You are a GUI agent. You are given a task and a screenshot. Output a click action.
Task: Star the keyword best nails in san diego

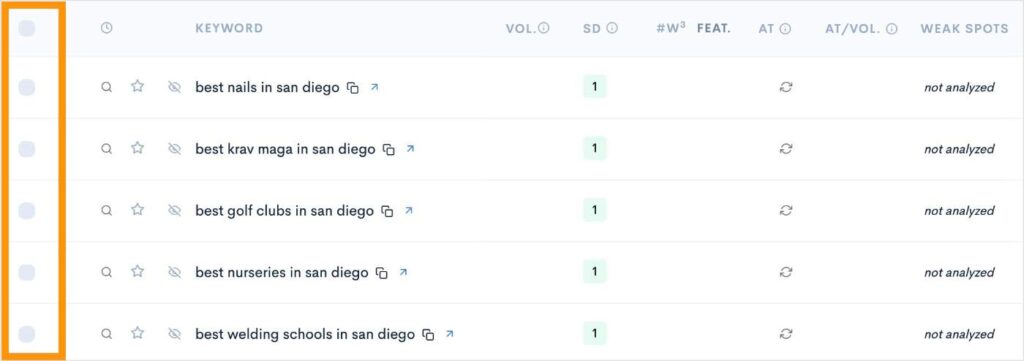click(137, 86)
